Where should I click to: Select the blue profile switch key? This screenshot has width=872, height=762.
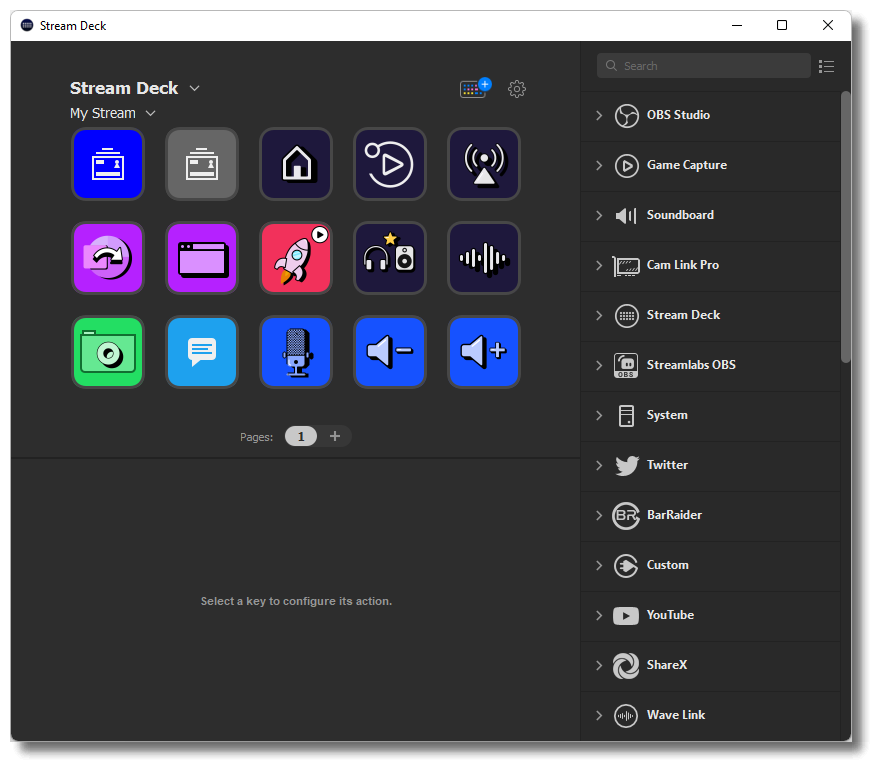point(108,164)
